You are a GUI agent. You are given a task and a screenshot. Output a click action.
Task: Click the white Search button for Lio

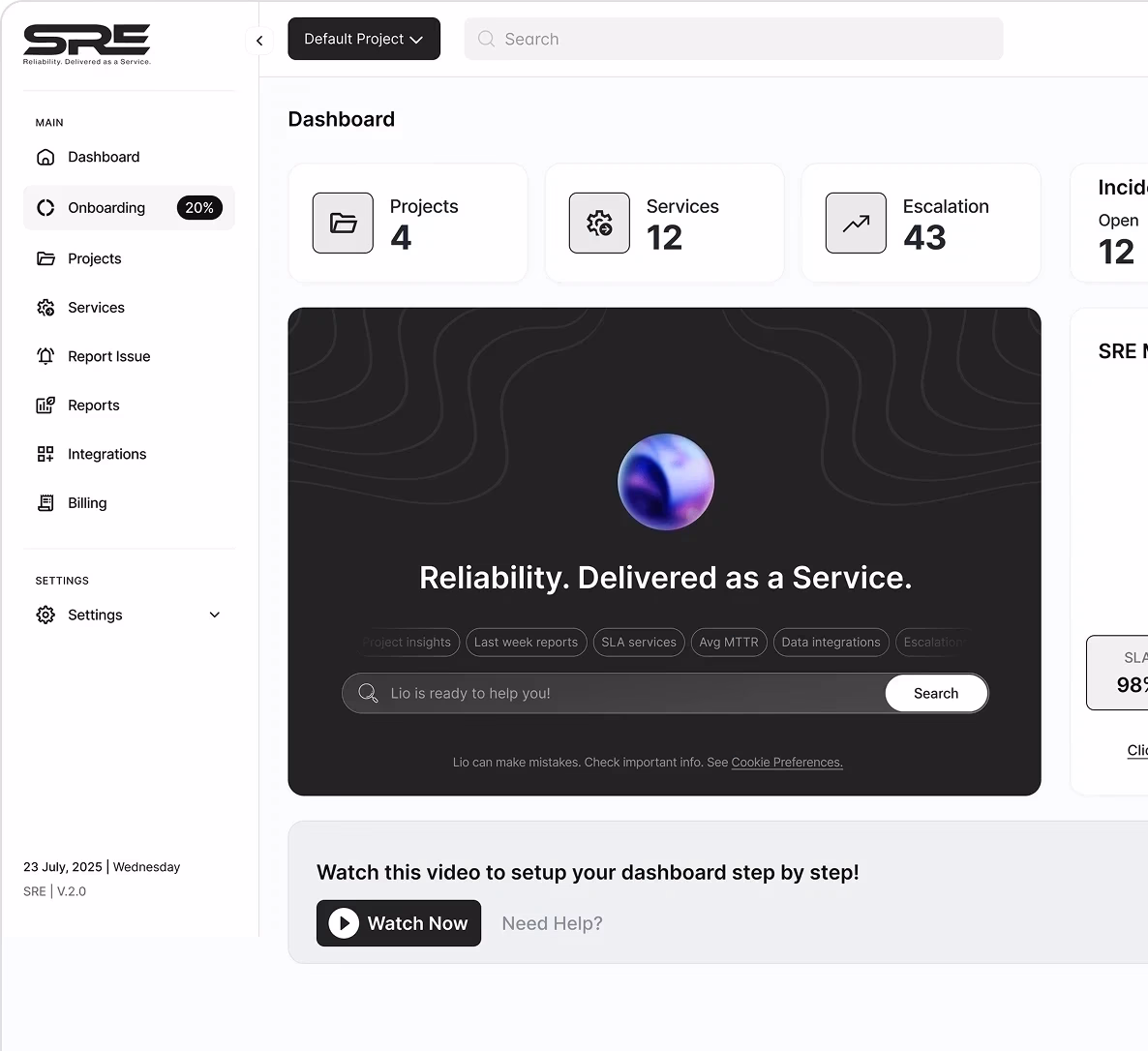(x=936, y=693)
